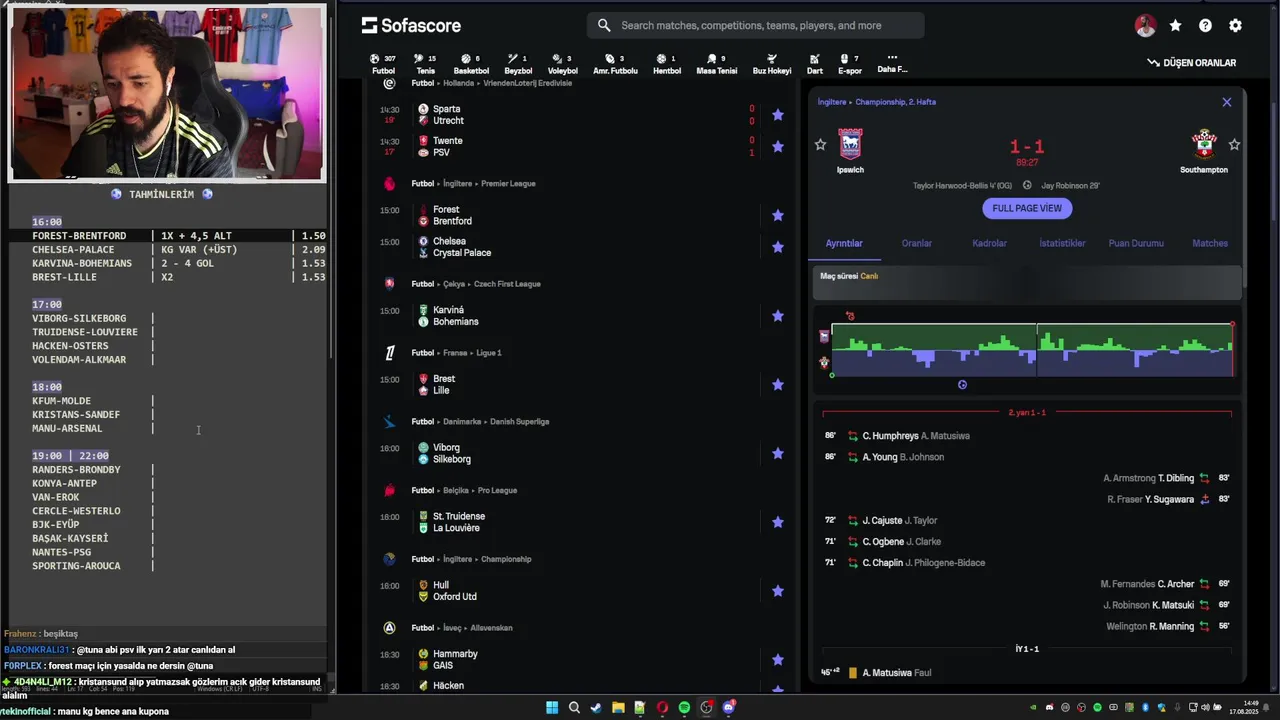The image size is (1280, 720).
Task: Open the help question mark icon
Action: (1206, 26)
